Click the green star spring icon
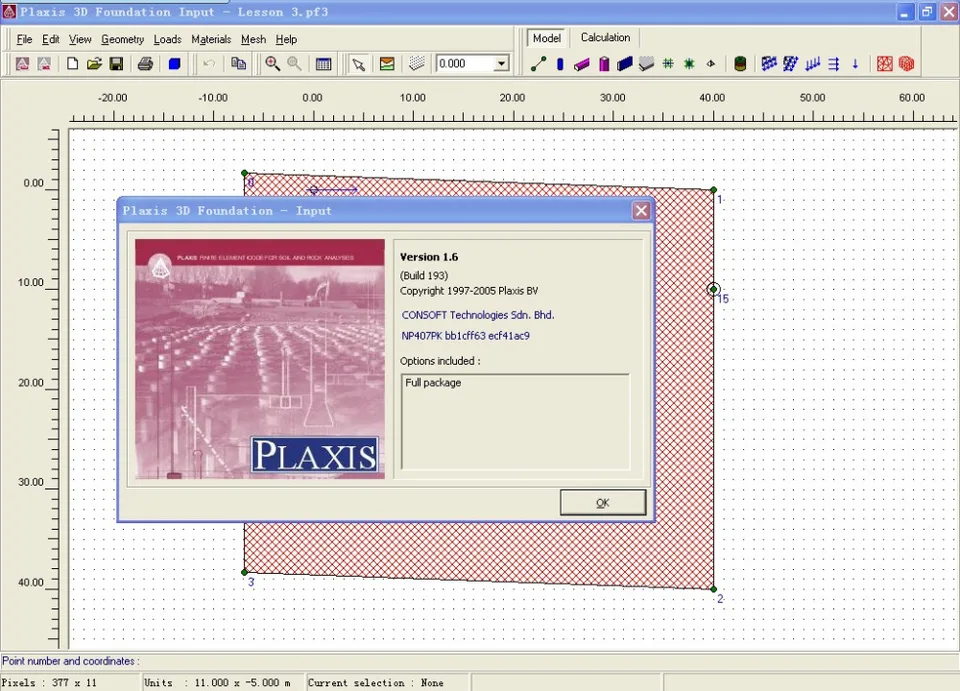This screenshot has width=960, height=691. [689, 64]
